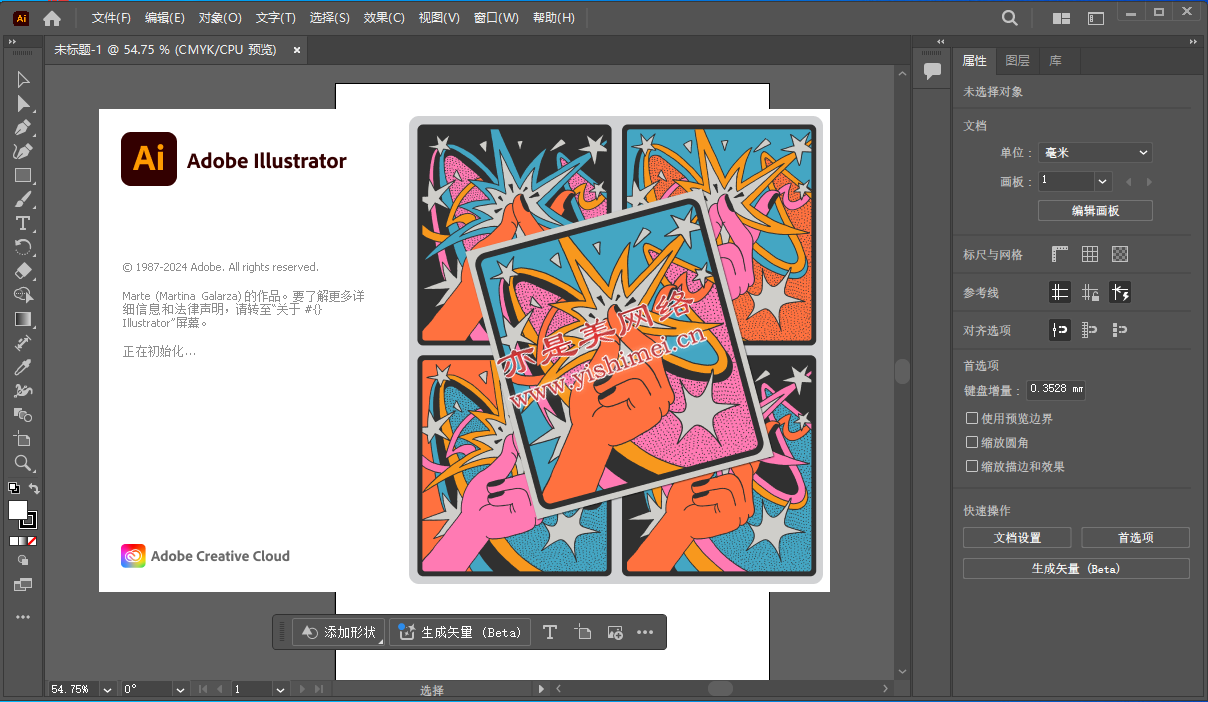The width and height of the screenshot is (1208, 702).
Task: Toggle rulers display icon
Action: click(1060, 254)
